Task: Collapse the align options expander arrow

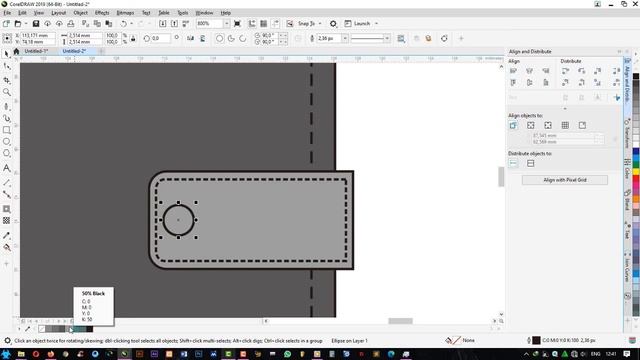Action: [x=565, y=109]
